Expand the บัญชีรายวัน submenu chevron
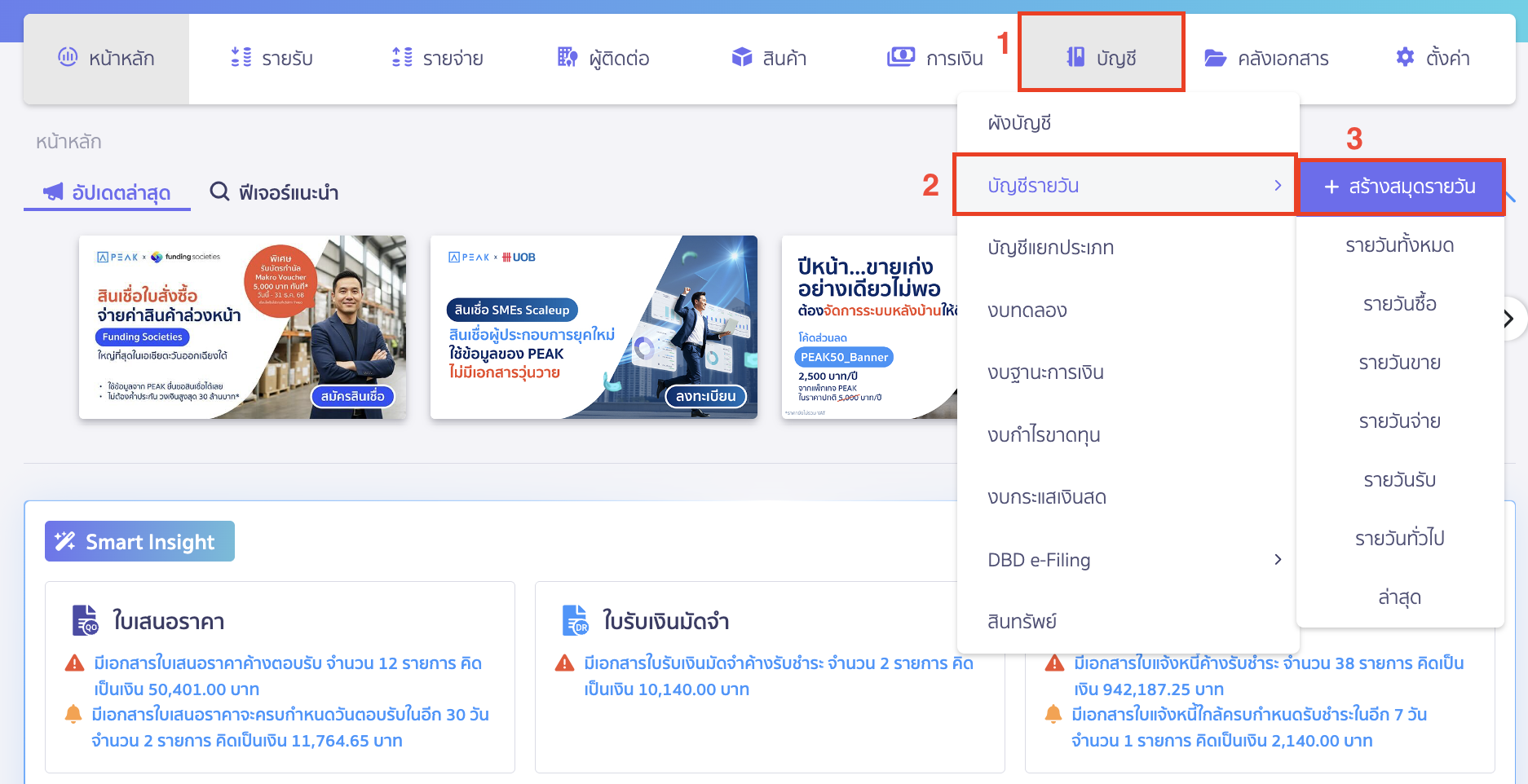 coord(1277,185)
